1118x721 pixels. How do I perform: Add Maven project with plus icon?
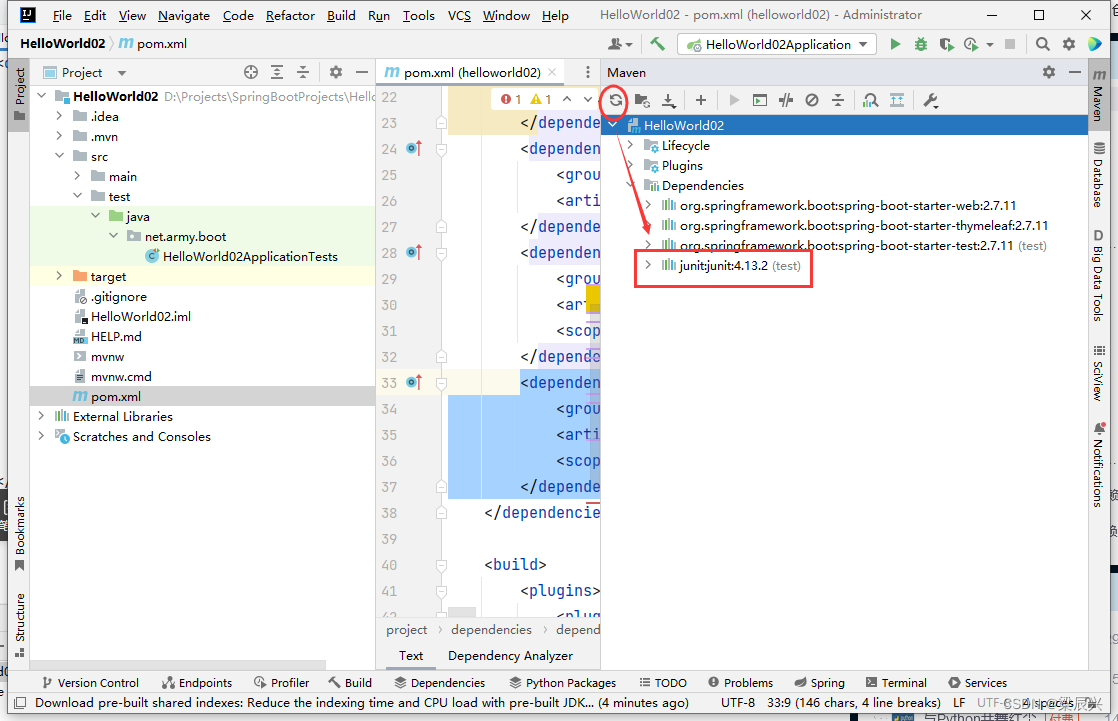point(701,101)
